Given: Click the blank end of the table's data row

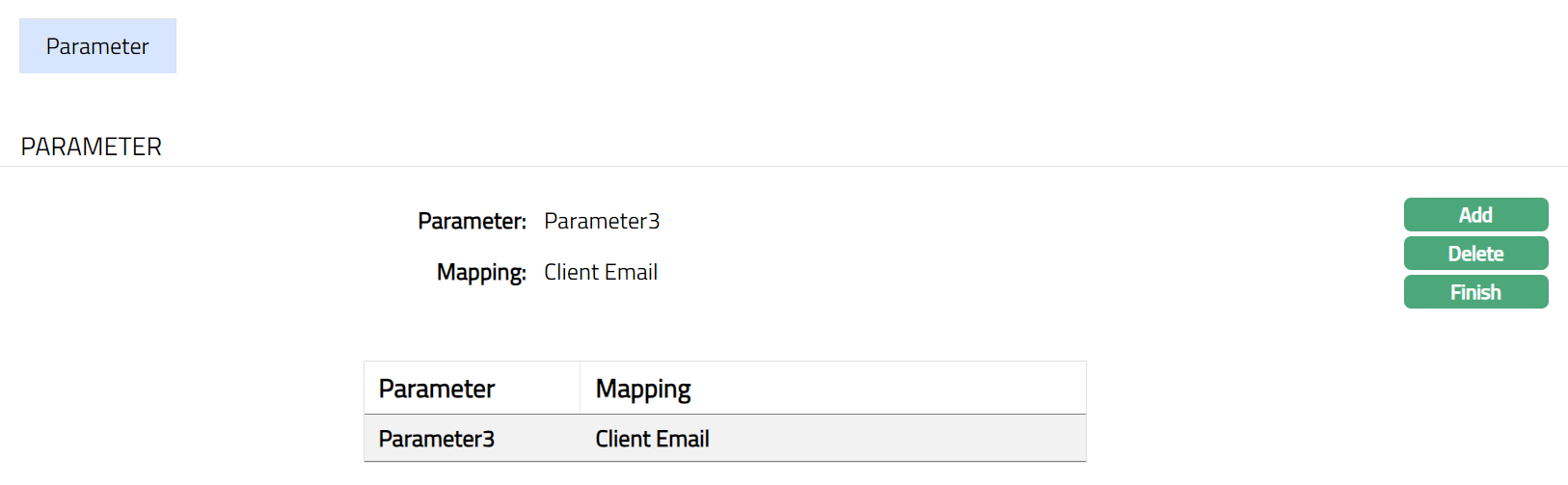Looking at the screenshot, I should (x=916, y=439).
